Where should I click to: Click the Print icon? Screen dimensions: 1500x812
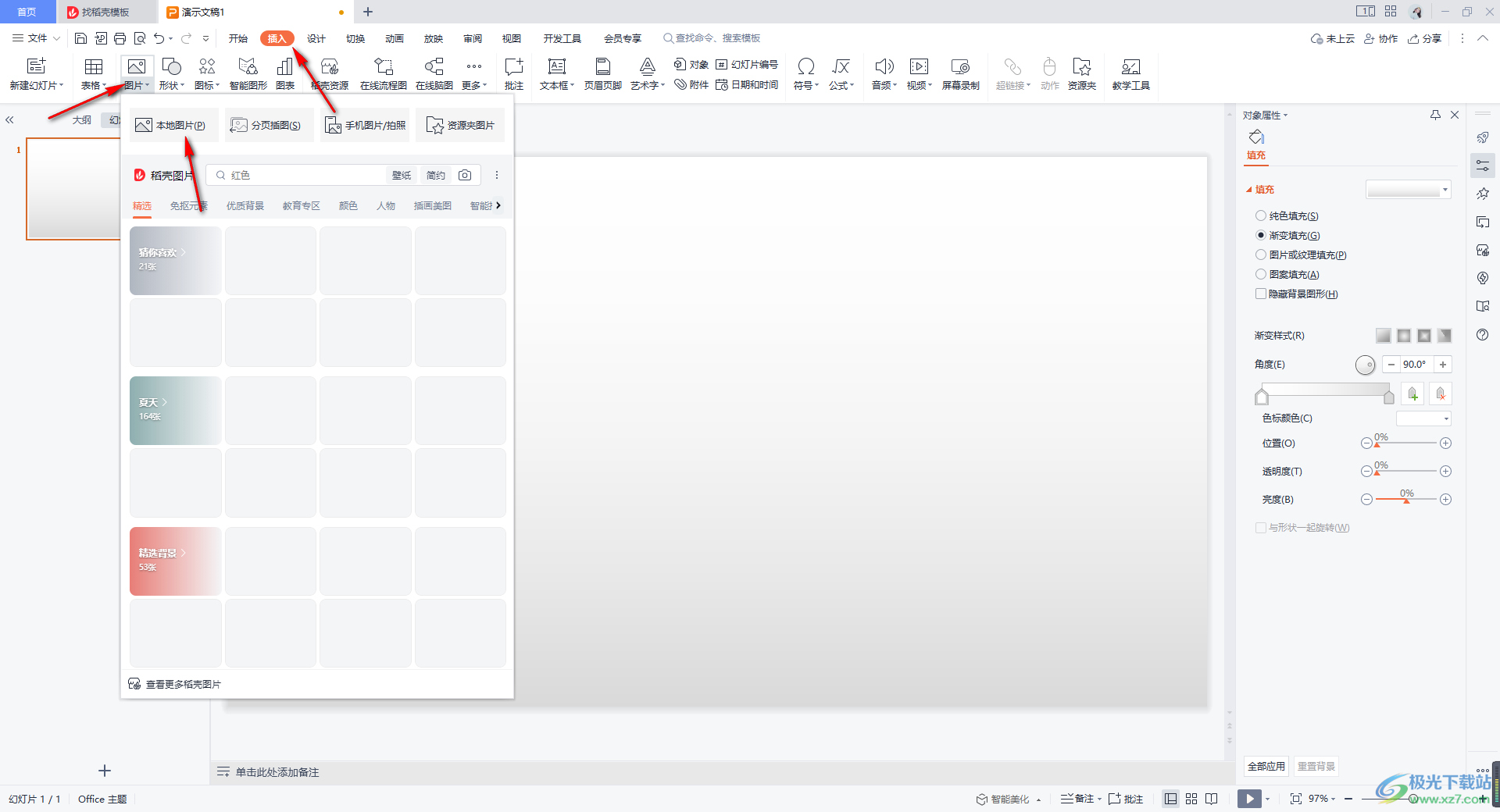[x=120, y=38]
